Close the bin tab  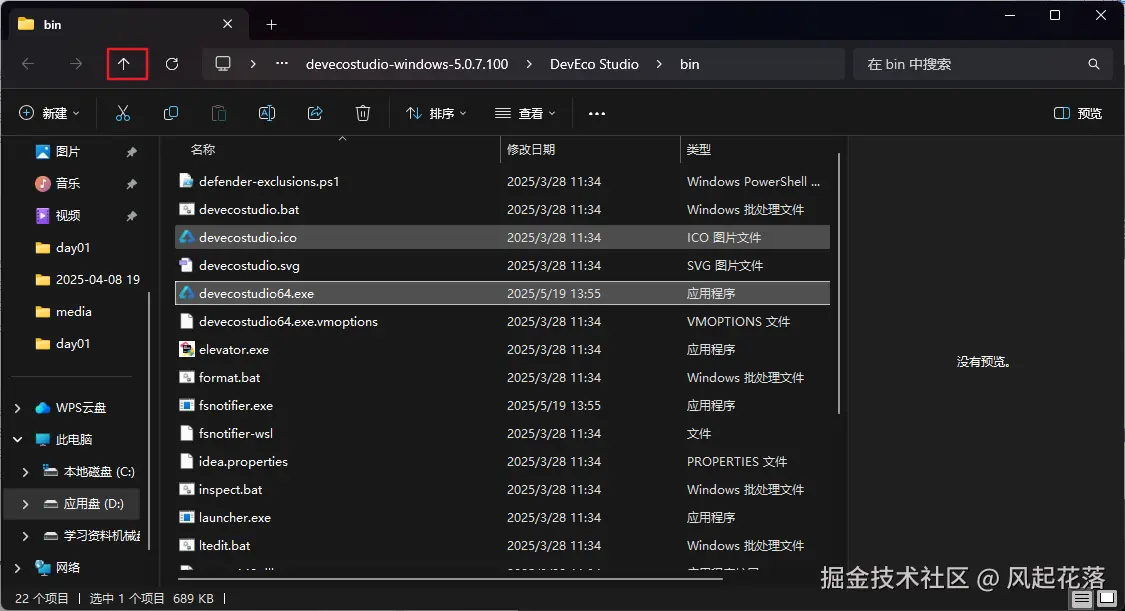click(x=227, y=24)
